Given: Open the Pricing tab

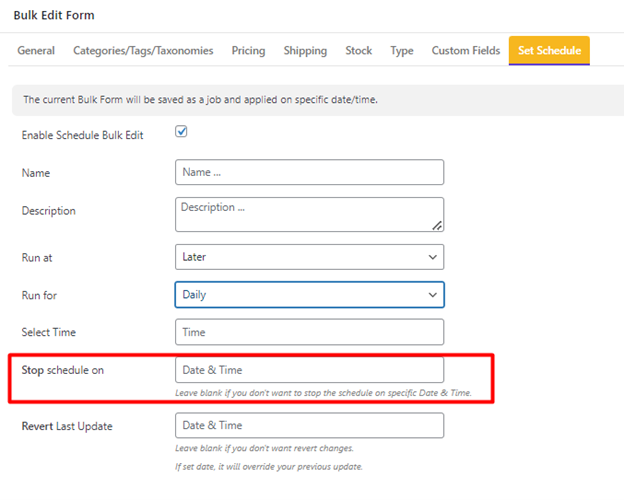Looking at the screenshot, I should (248, 51).
